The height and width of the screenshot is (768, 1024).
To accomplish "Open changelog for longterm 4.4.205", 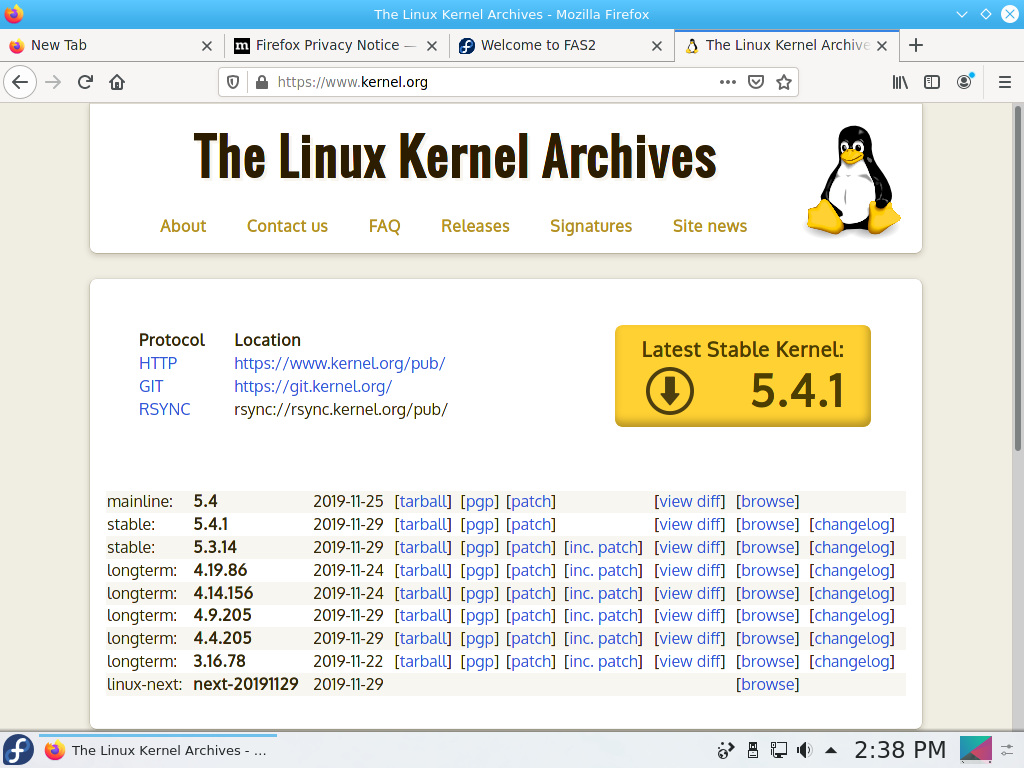I will coord(852,638).
